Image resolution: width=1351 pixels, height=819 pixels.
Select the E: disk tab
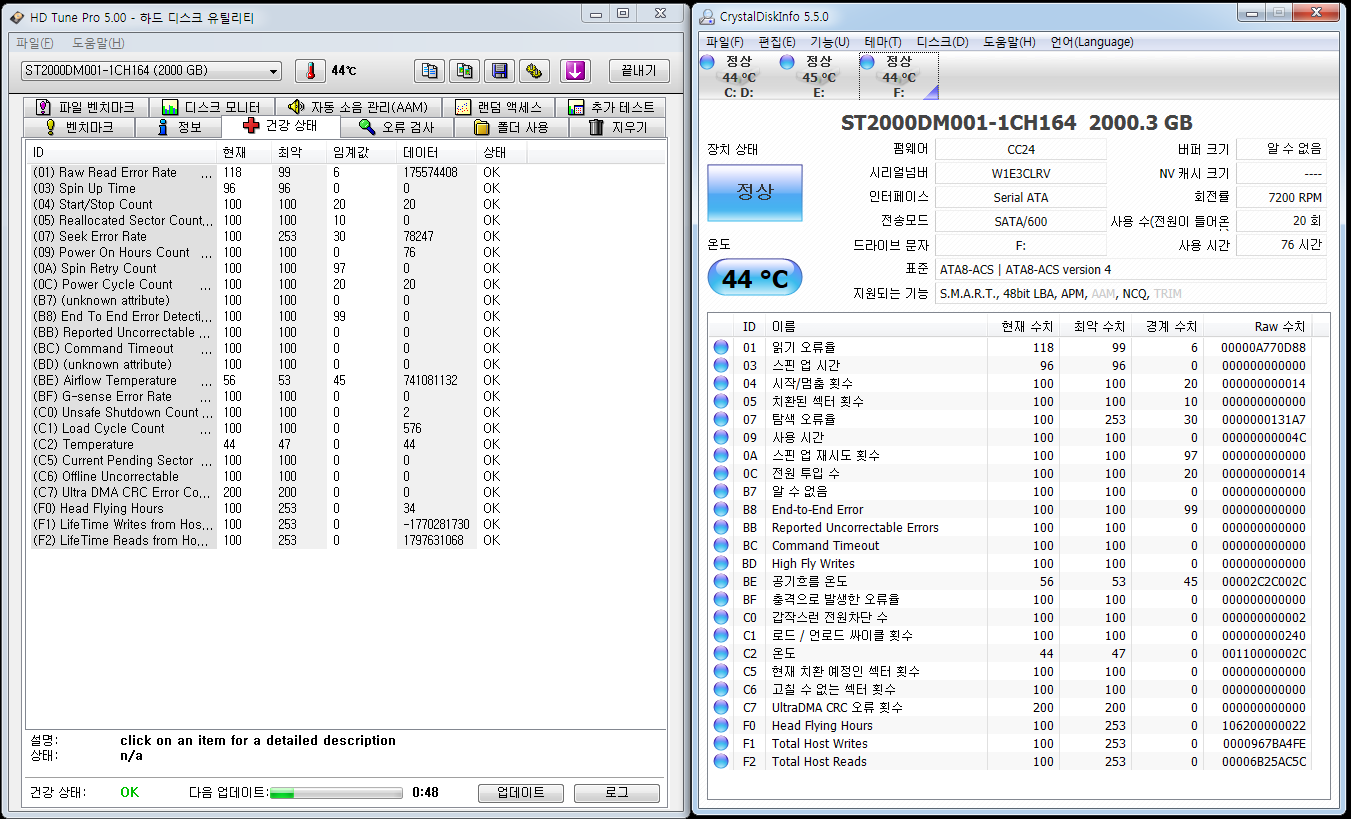pyautogui.click(x=819, y=77)
